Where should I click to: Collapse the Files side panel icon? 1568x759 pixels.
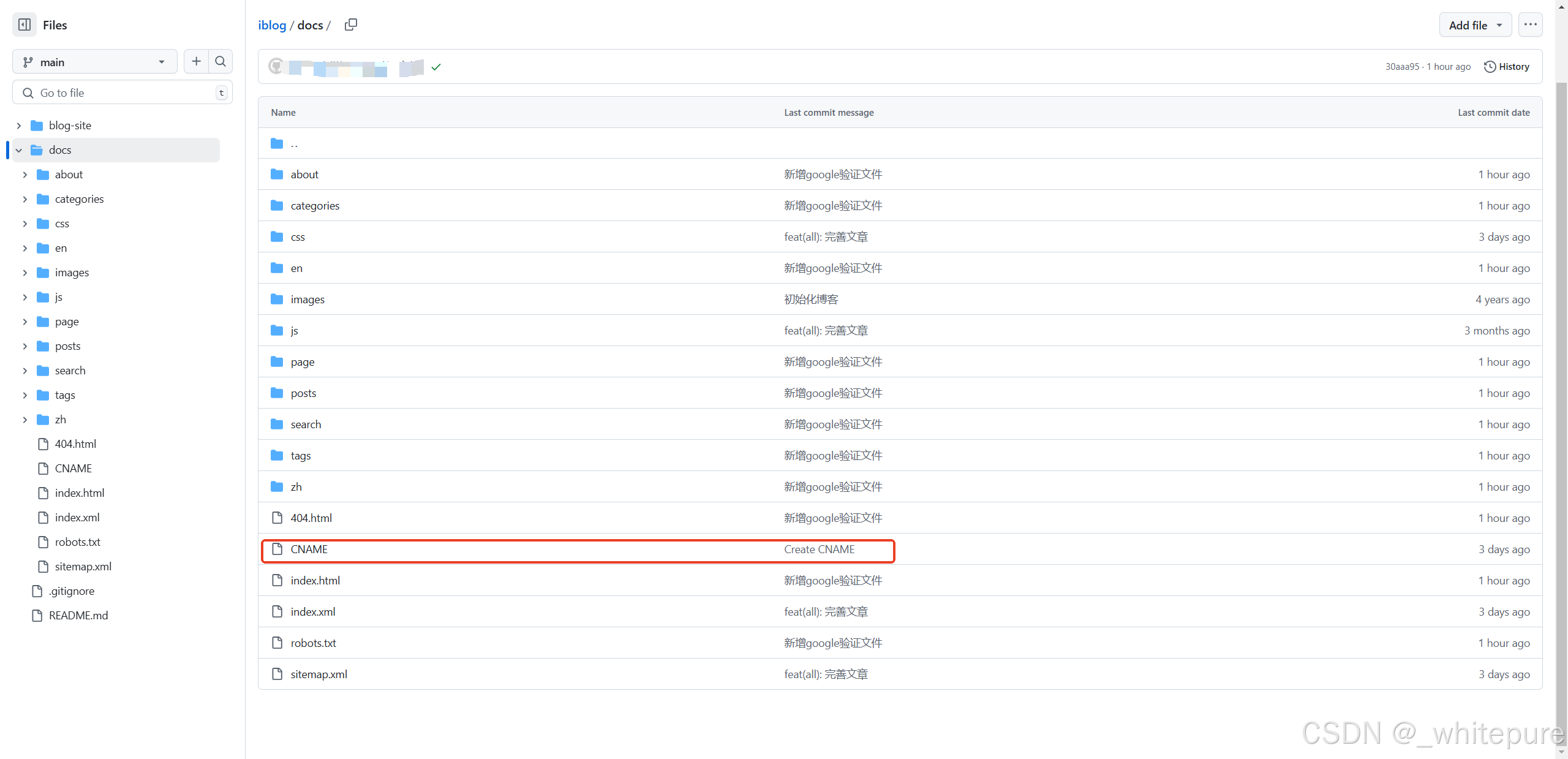24,25
